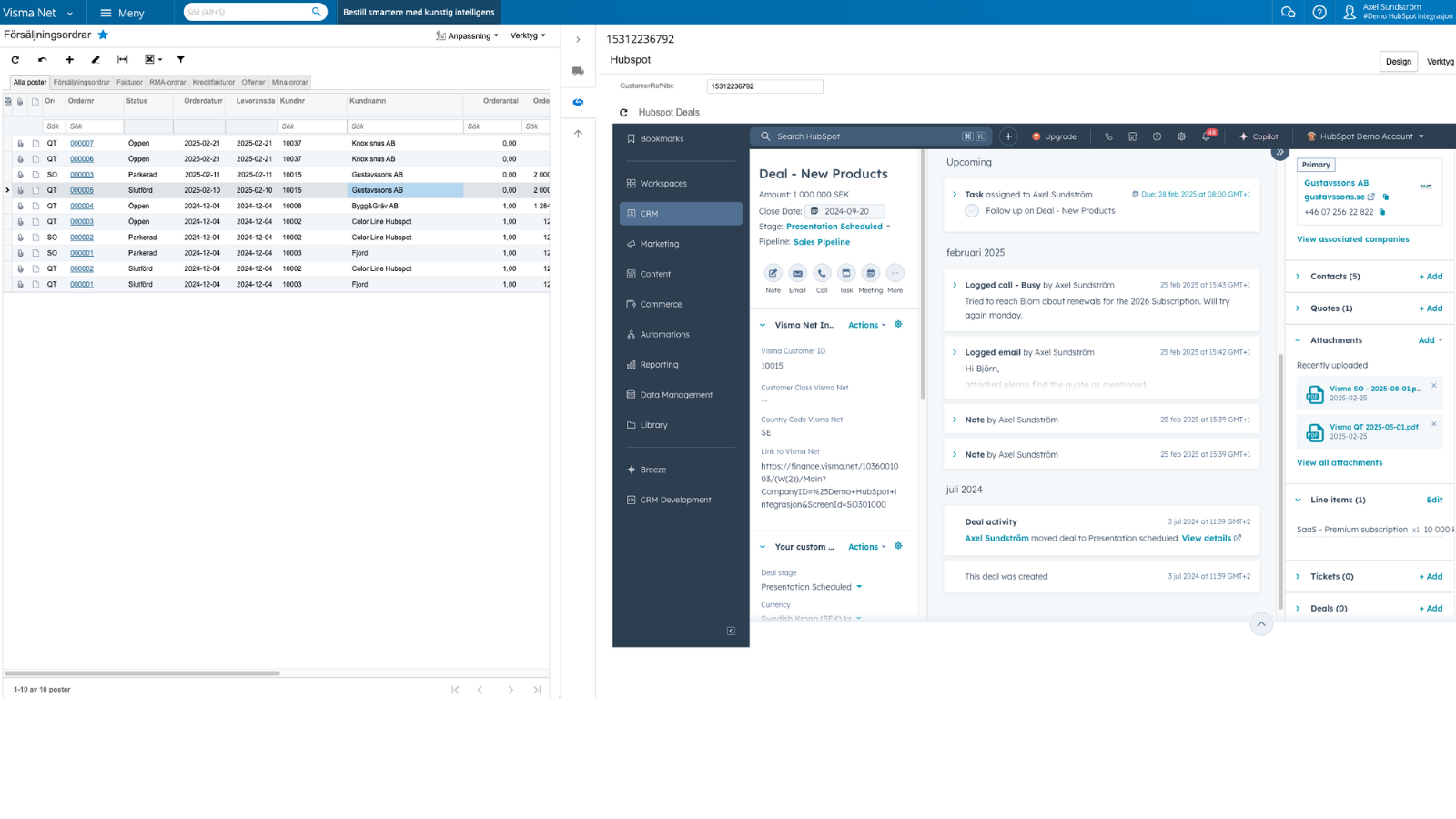1456x819 pixels.
Task: Open the filter funnel icon in grid toolbar
Action: pos(181,59)
